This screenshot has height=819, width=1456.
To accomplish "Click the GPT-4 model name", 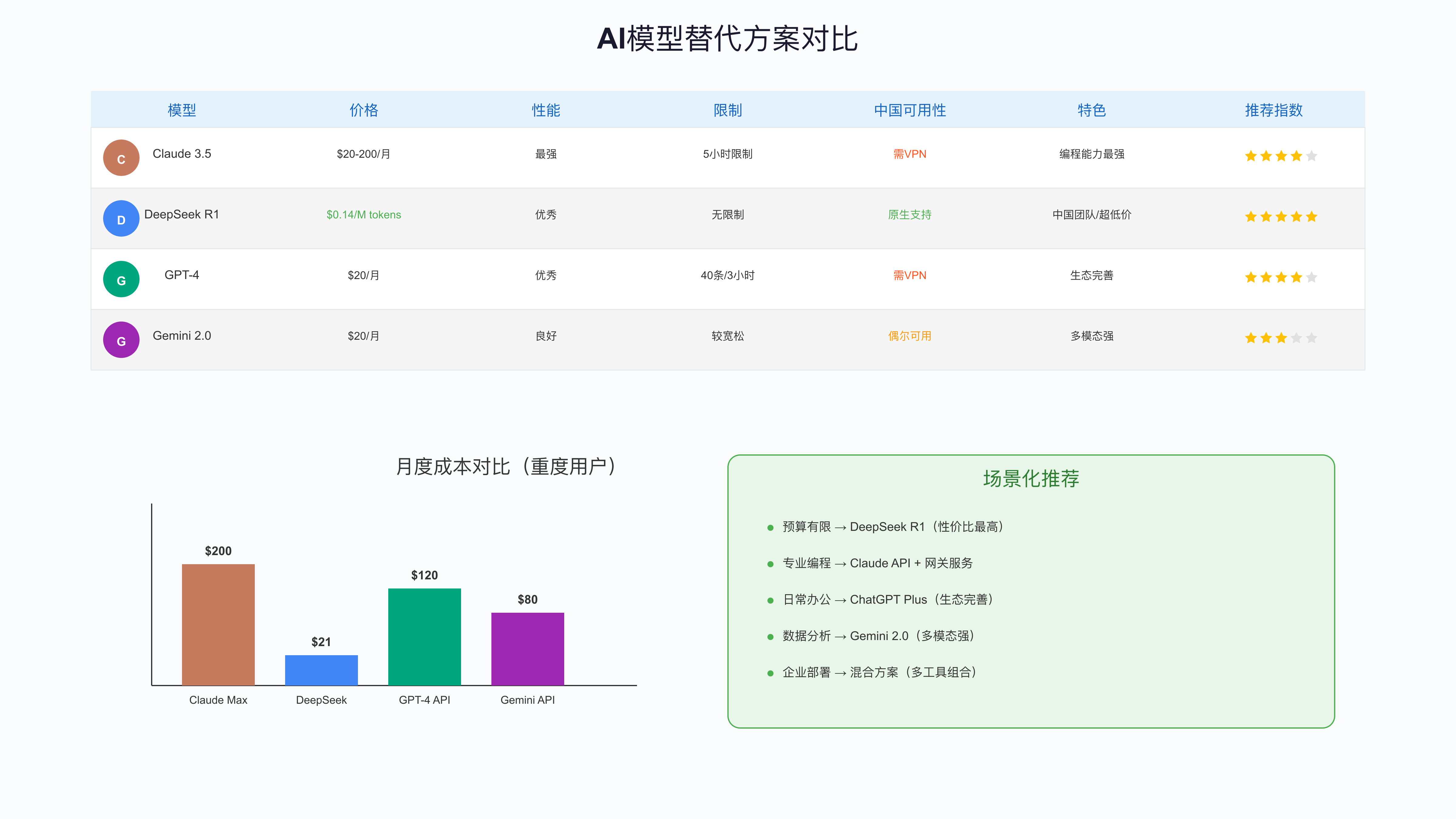I will 182,275.
